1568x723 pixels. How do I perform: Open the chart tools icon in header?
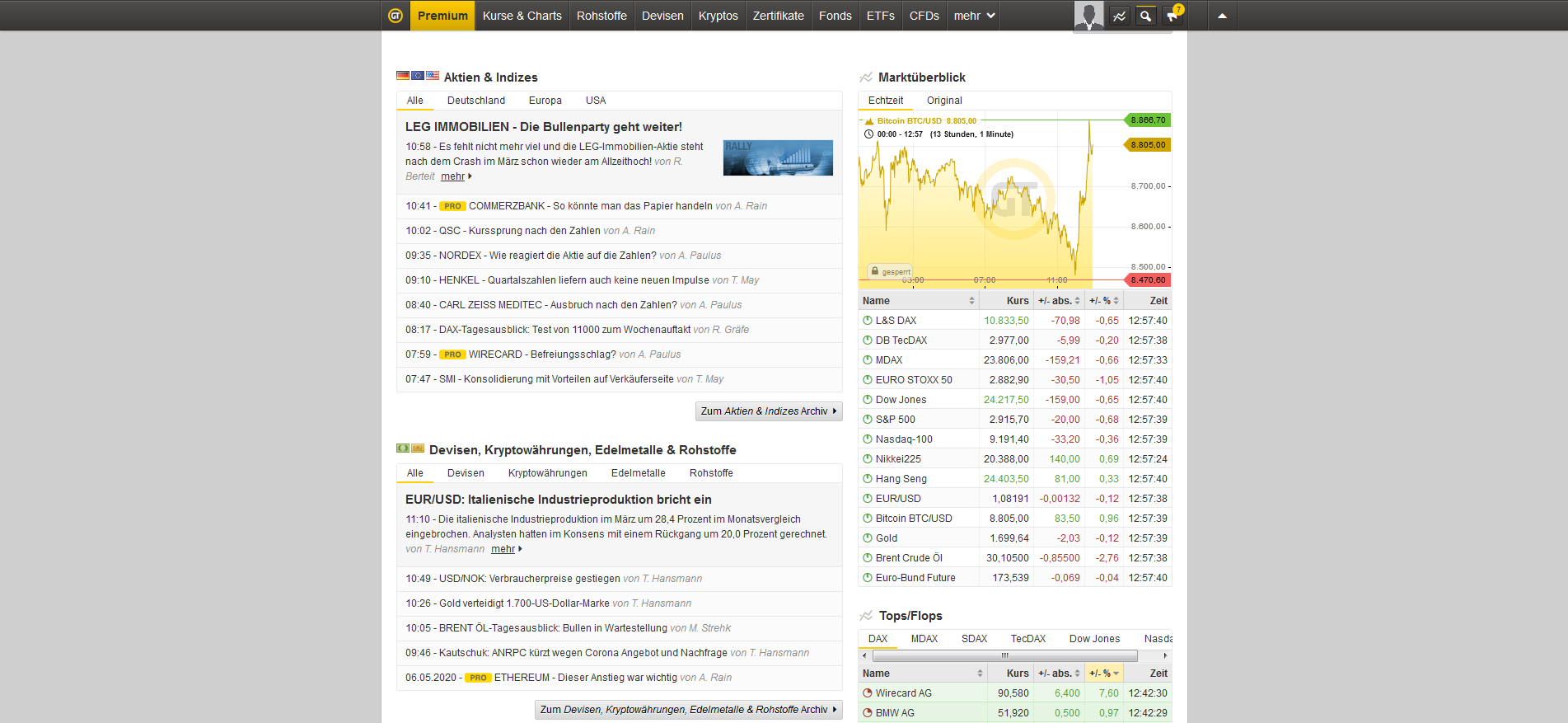[x=1119, y=16]
